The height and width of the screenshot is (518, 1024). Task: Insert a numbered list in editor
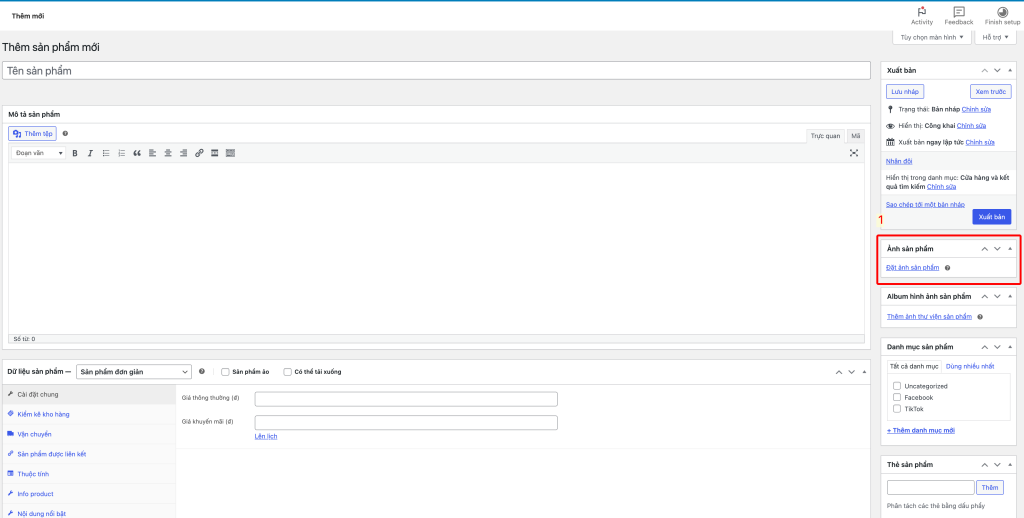click(x=121, y=153)
